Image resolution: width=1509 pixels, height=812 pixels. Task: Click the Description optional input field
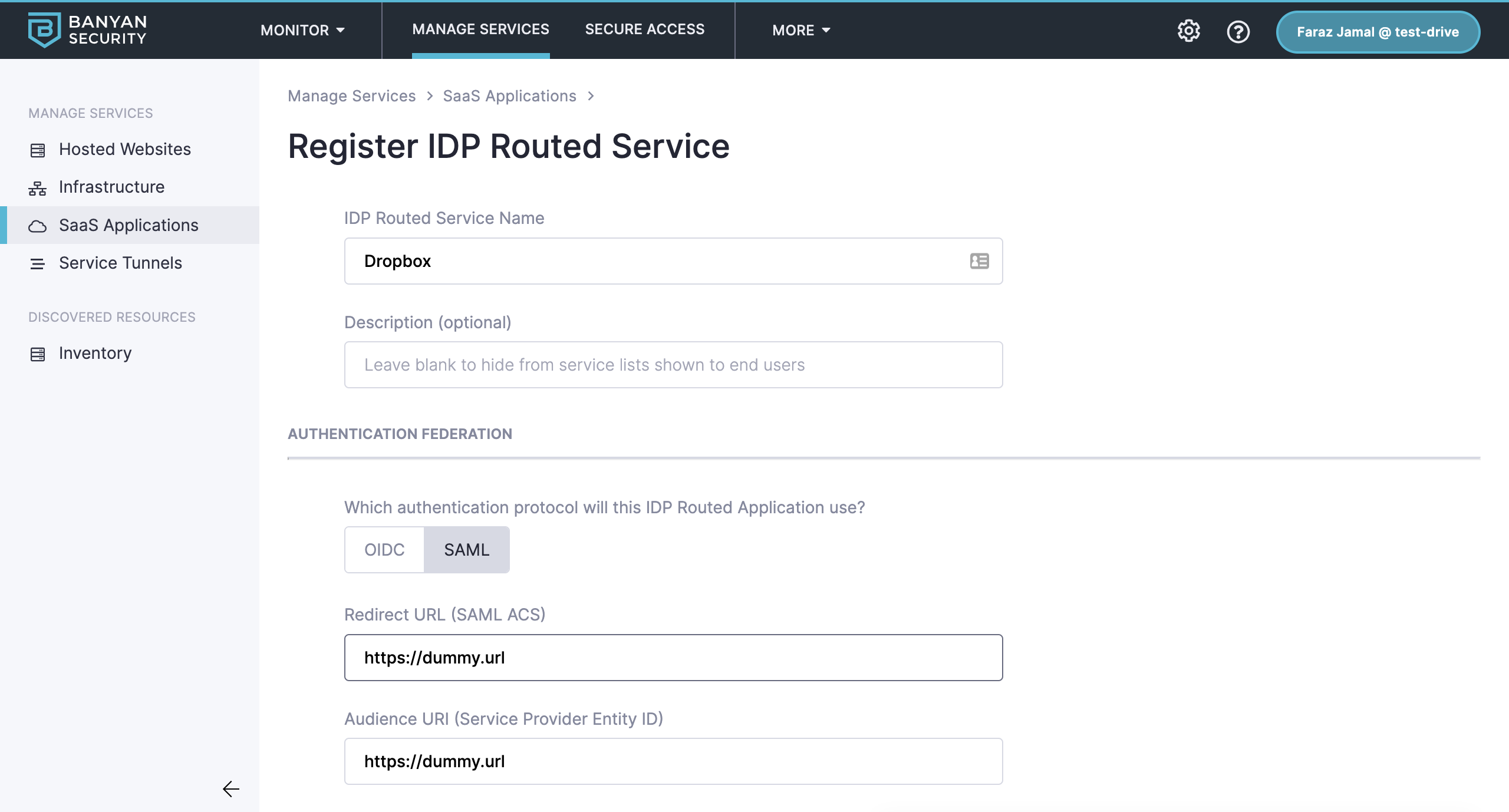pyautogui.click(x=673, y=365)
